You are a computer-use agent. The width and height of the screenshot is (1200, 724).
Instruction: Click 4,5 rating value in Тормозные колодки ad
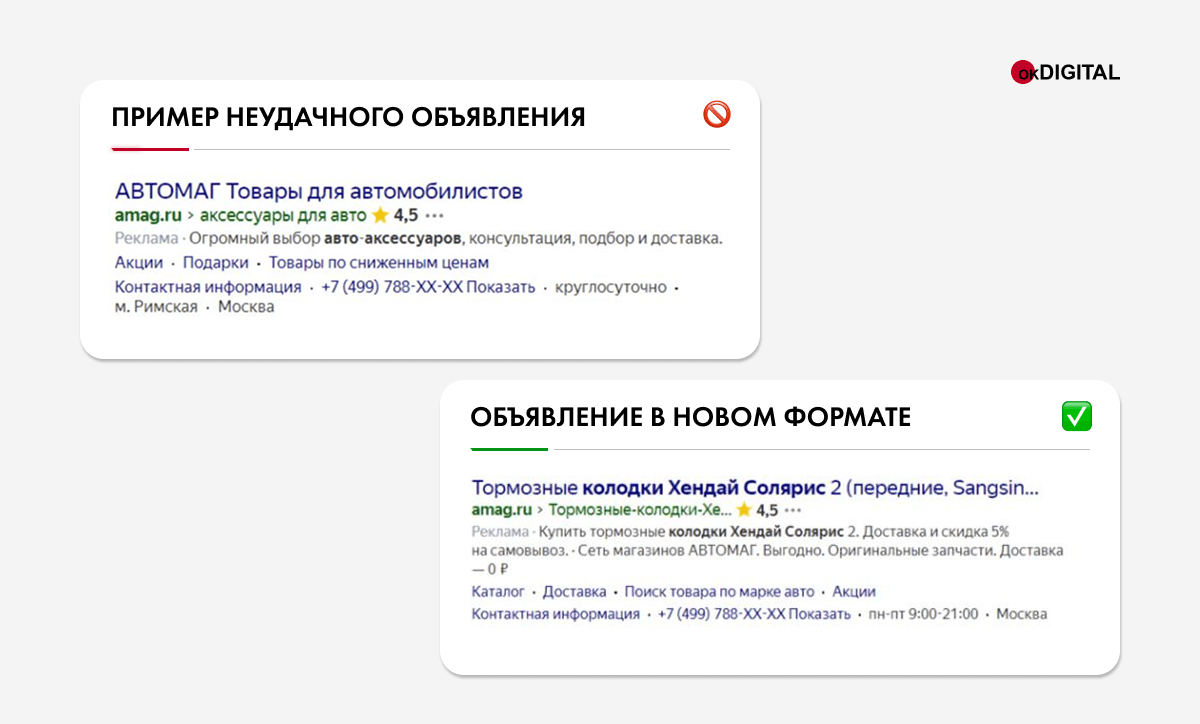[x=767, y=510]
